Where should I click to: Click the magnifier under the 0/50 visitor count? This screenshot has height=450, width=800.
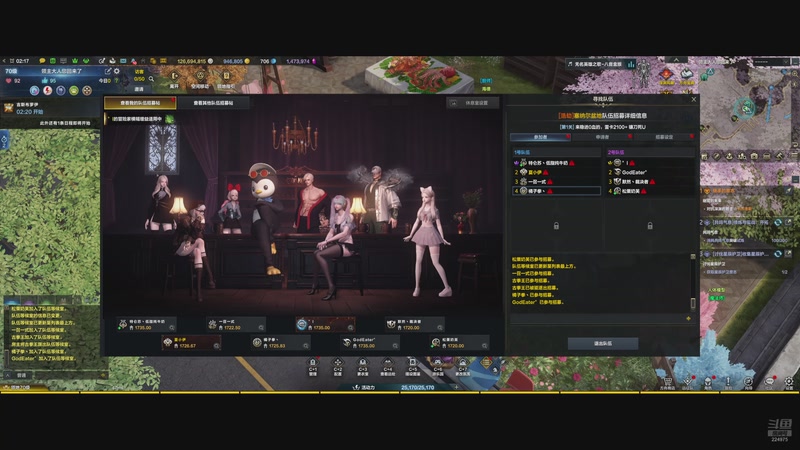tap(152, 79)
